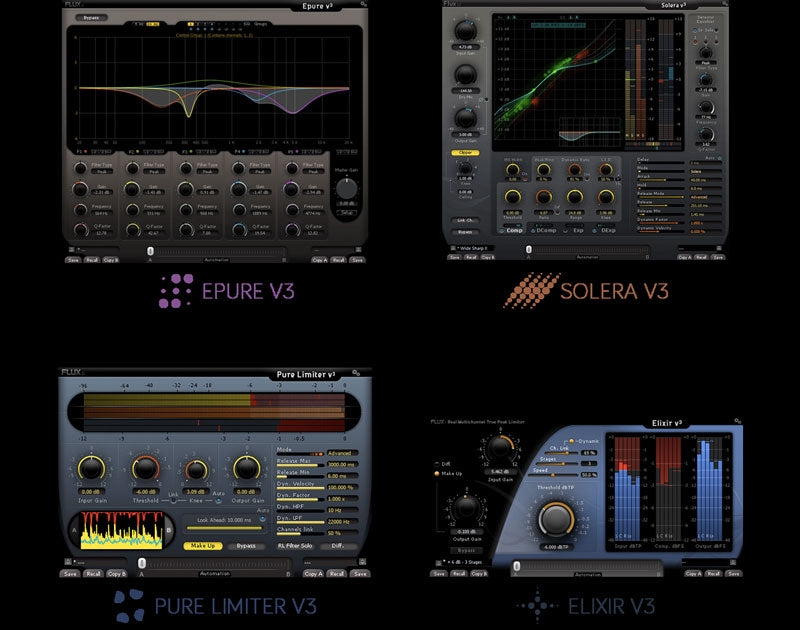The image size is (800, 630).
Task: Toggle the Dynamic switch in Elixir
Action: pos(571,441)
